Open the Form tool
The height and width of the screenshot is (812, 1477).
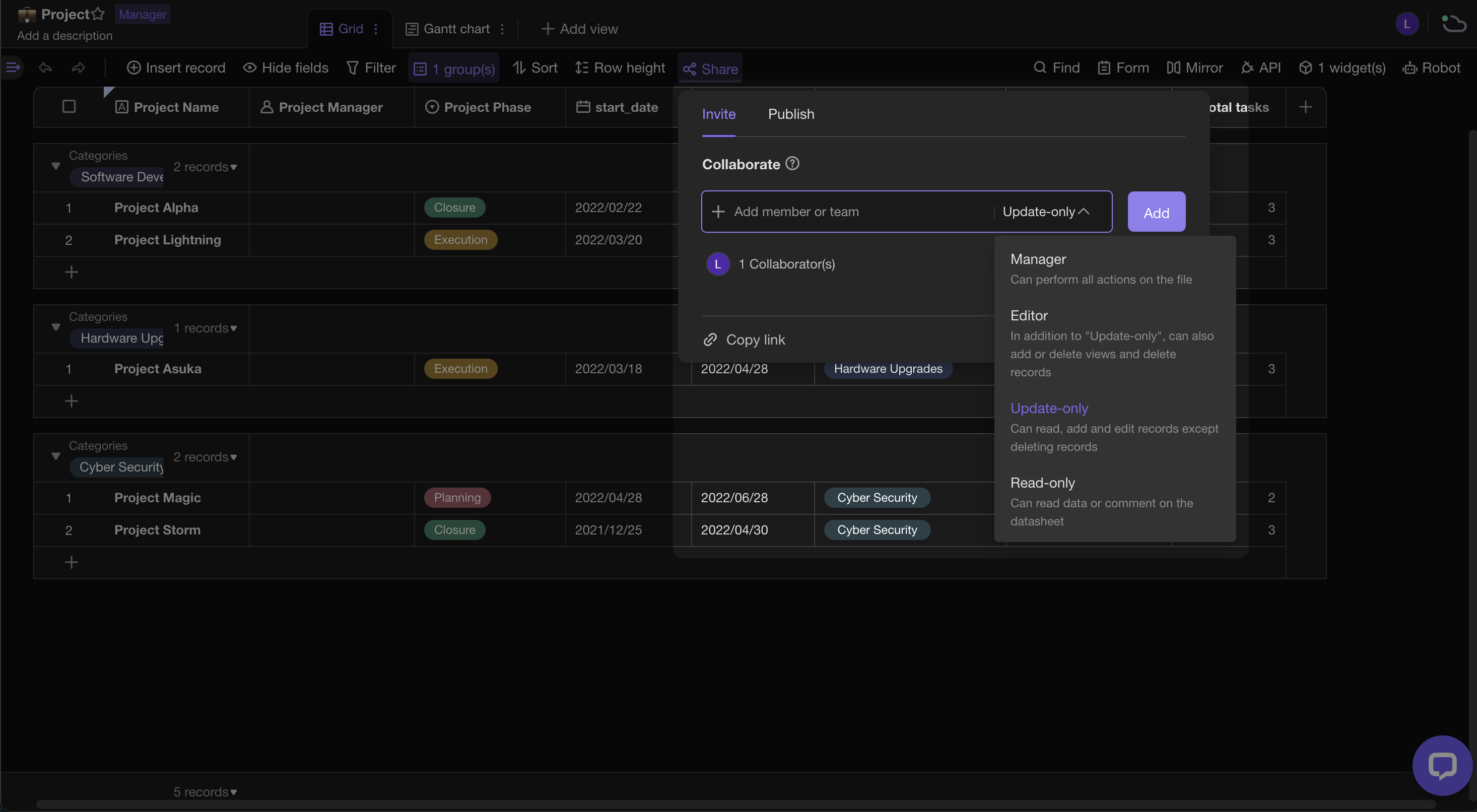click(x=1123, y=67)
